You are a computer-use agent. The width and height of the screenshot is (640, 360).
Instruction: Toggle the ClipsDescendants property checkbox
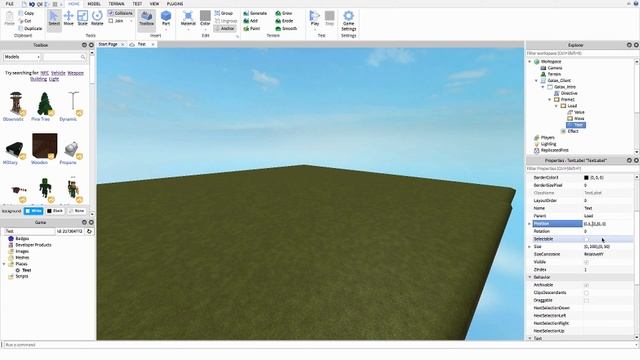coord(586,293)
